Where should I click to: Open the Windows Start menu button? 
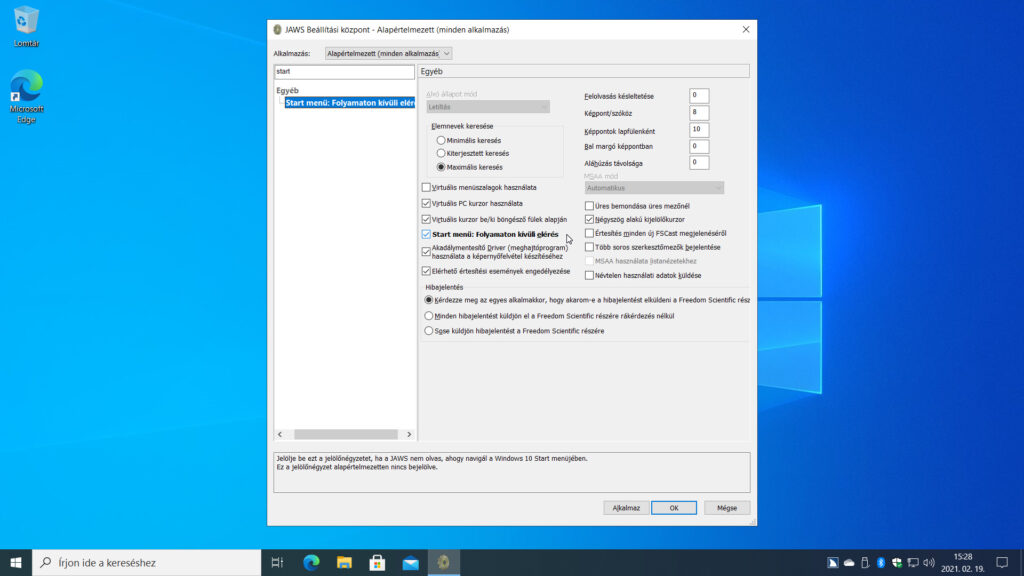16,562
